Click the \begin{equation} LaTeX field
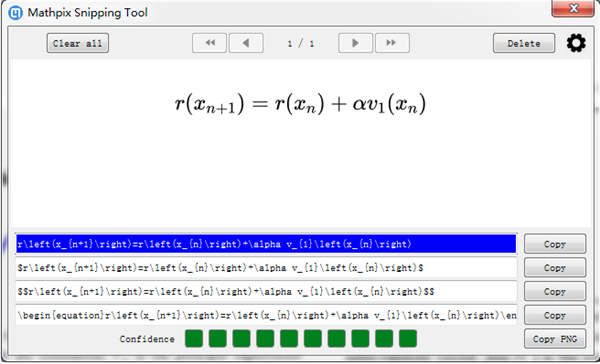 pos(266,315)
